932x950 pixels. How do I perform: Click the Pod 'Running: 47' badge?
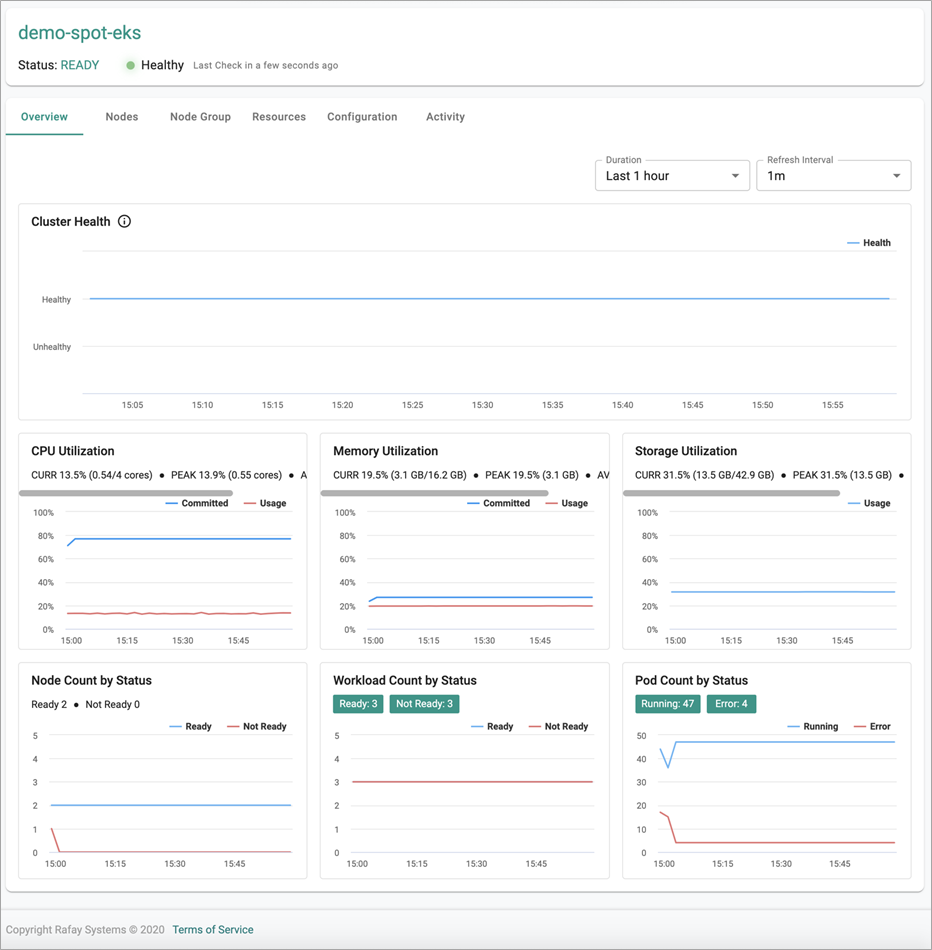(668, 704)
